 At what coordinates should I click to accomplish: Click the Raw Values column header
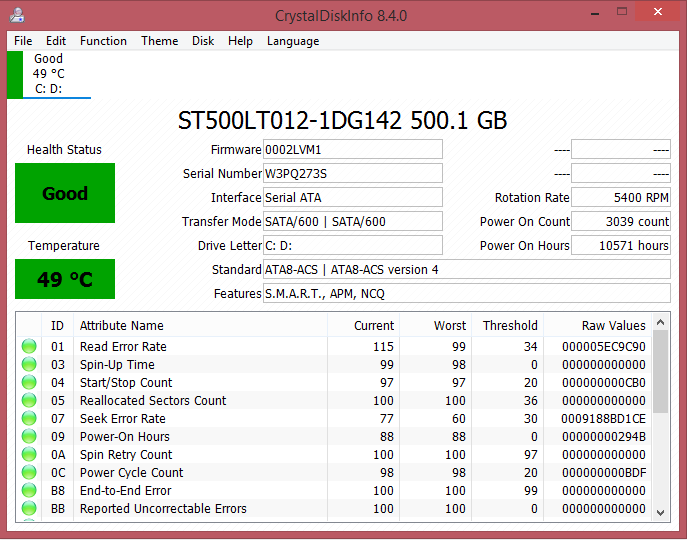pos(598,325)
